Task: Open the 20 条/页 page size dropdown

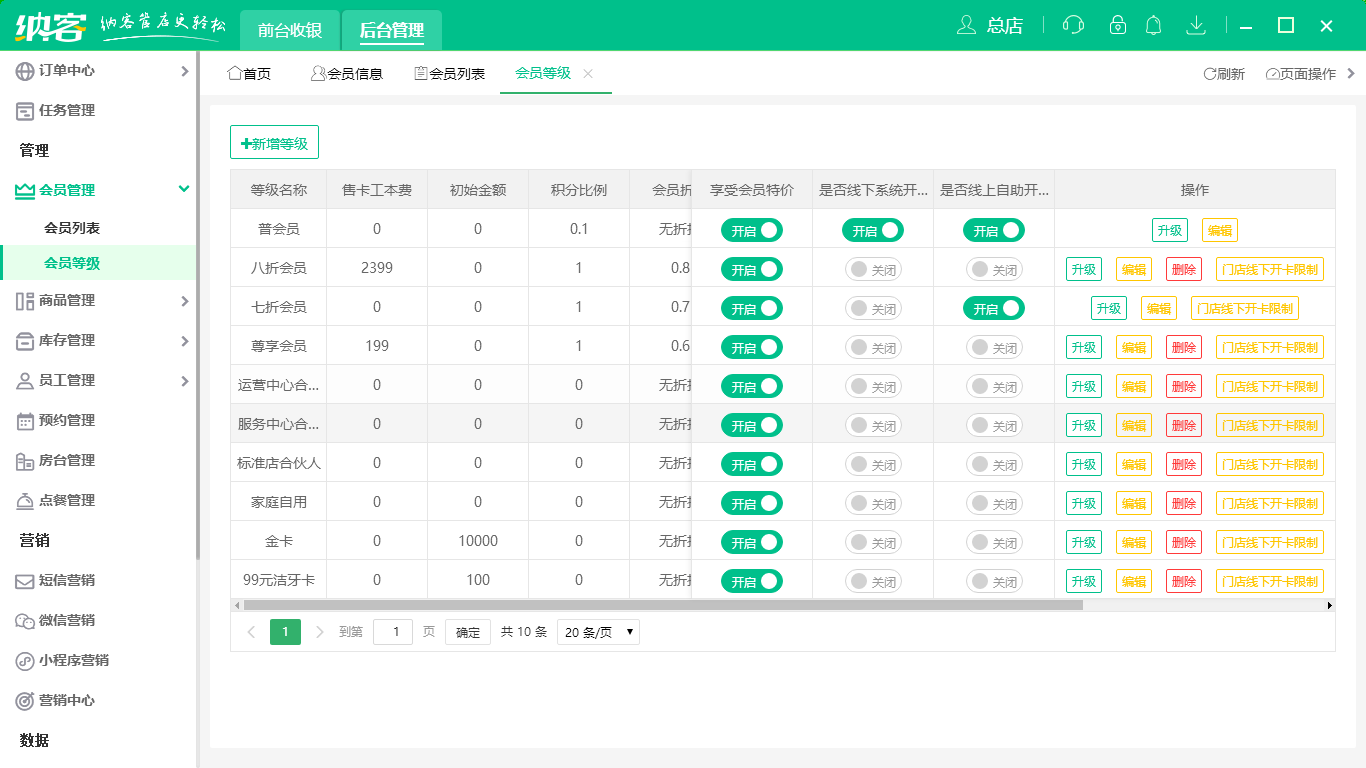Action: [598, 632]
